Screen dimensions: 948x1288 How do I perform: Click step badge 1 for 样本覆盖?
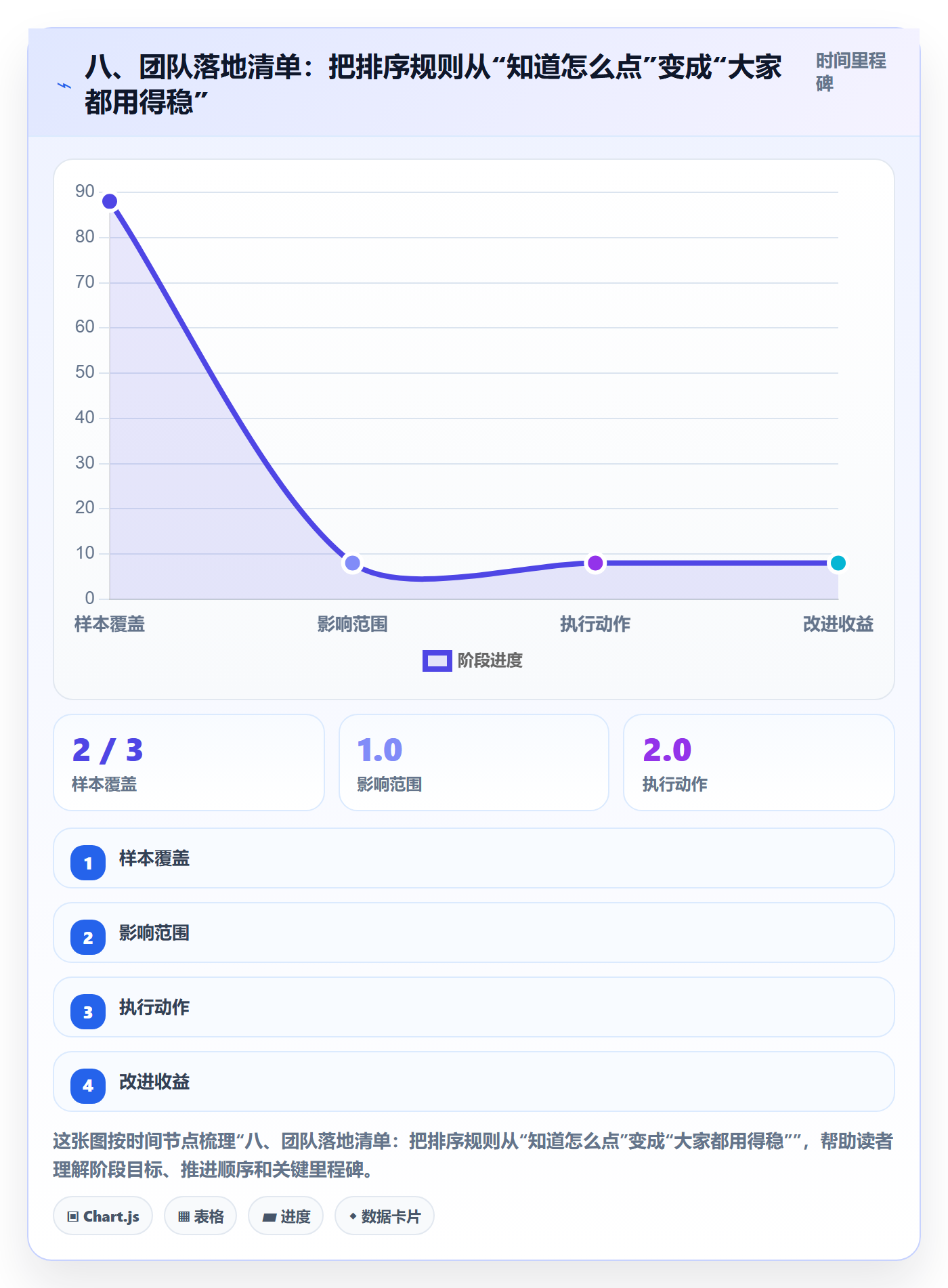click(88, 863)
